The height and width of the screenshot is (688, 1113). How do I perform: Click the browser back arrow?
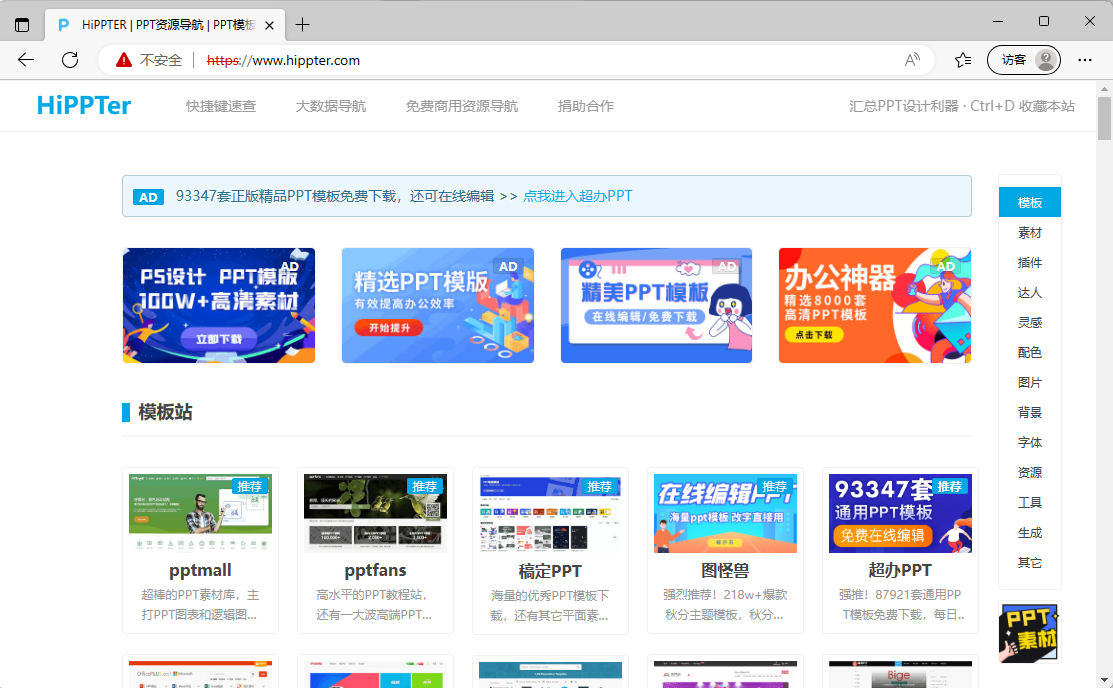click(x=26, y=60)
